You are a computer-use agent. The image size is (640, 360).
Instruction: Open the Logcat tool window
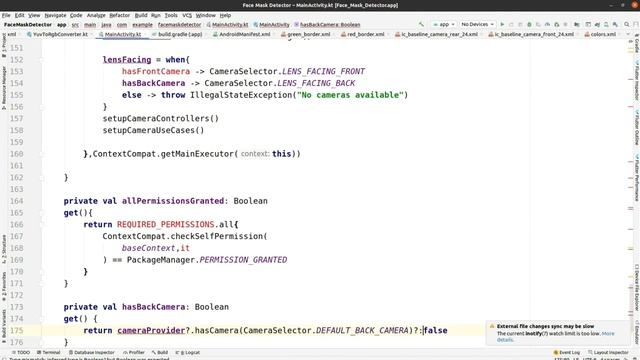(x=187, y=352)
